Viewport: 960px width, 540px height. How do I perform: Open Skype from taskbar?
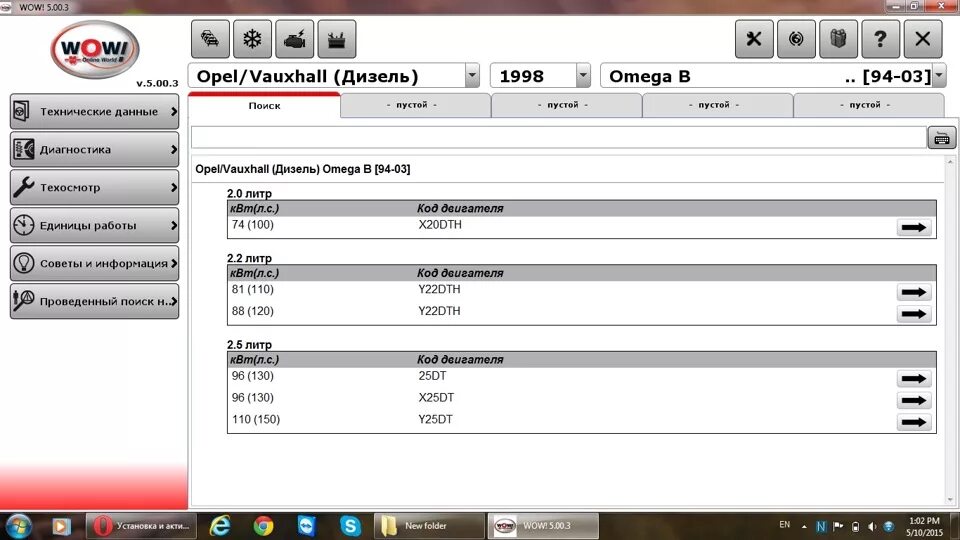pyautogui.click(x=350, y=526)
